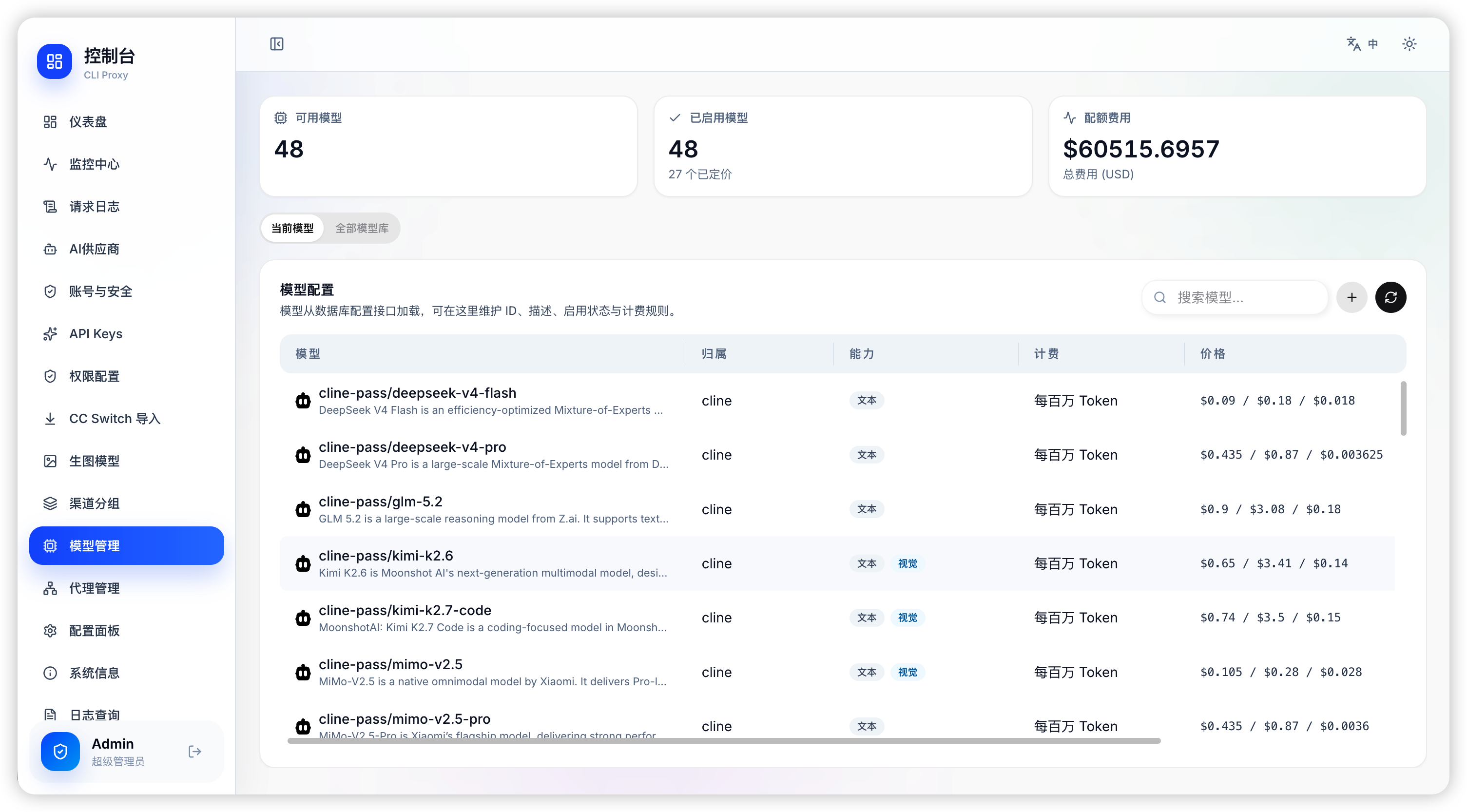Open 账号与安全 in sidebar
The image size is (1467, 812).
click(x=126, y=291)
